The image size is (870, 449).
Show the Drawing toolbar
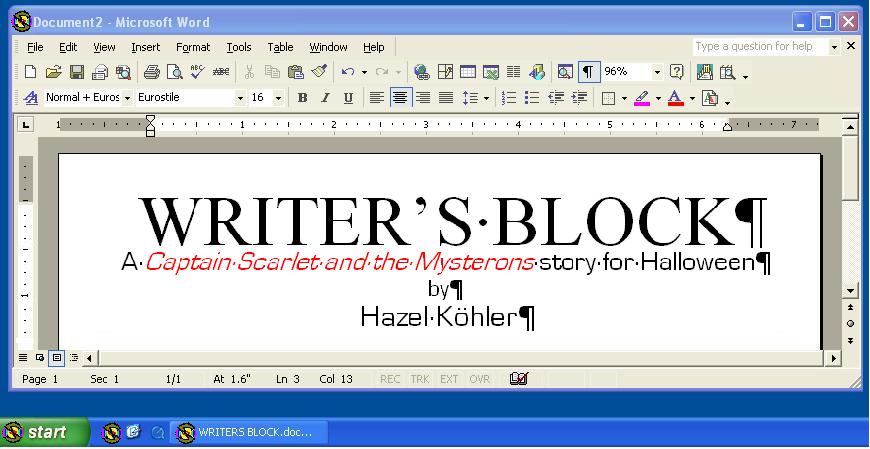(537, 72)
